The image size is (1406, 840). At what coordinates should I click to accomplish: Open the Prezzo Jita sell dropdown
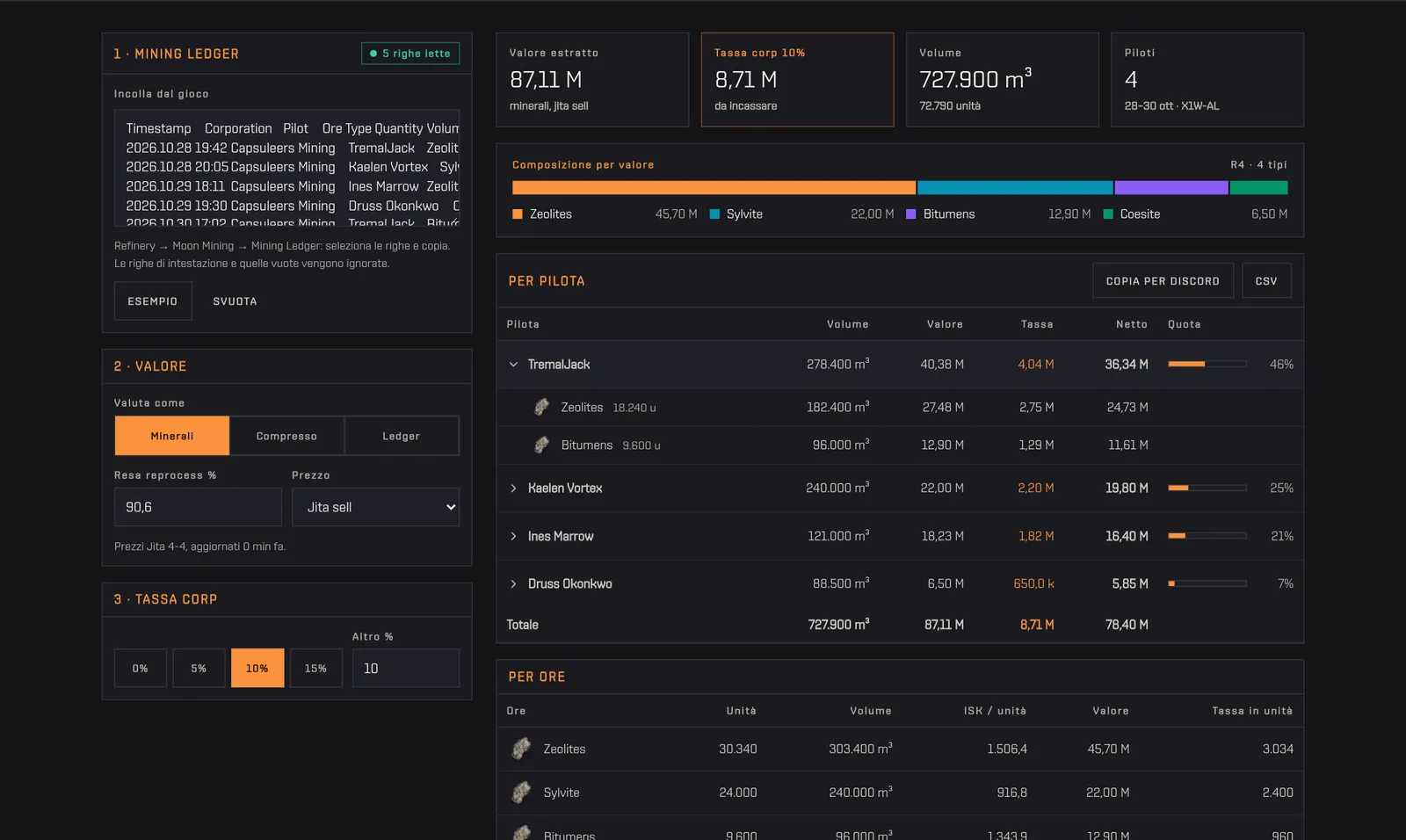point(375,507)
